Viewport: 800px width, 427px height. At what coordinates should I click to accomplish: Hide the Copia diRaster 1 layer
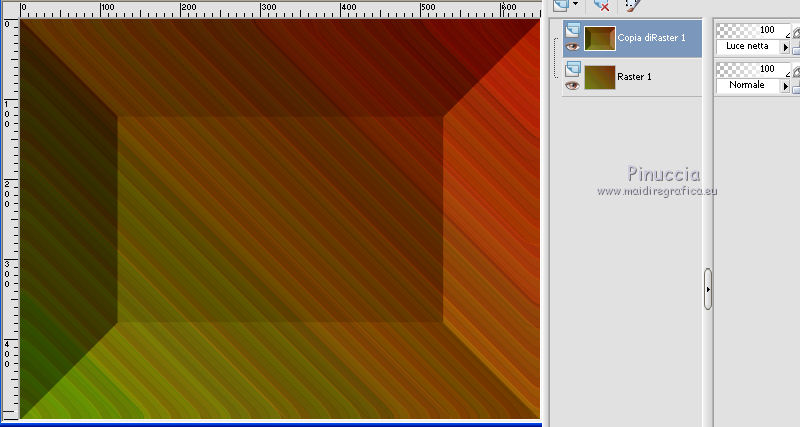572,46
